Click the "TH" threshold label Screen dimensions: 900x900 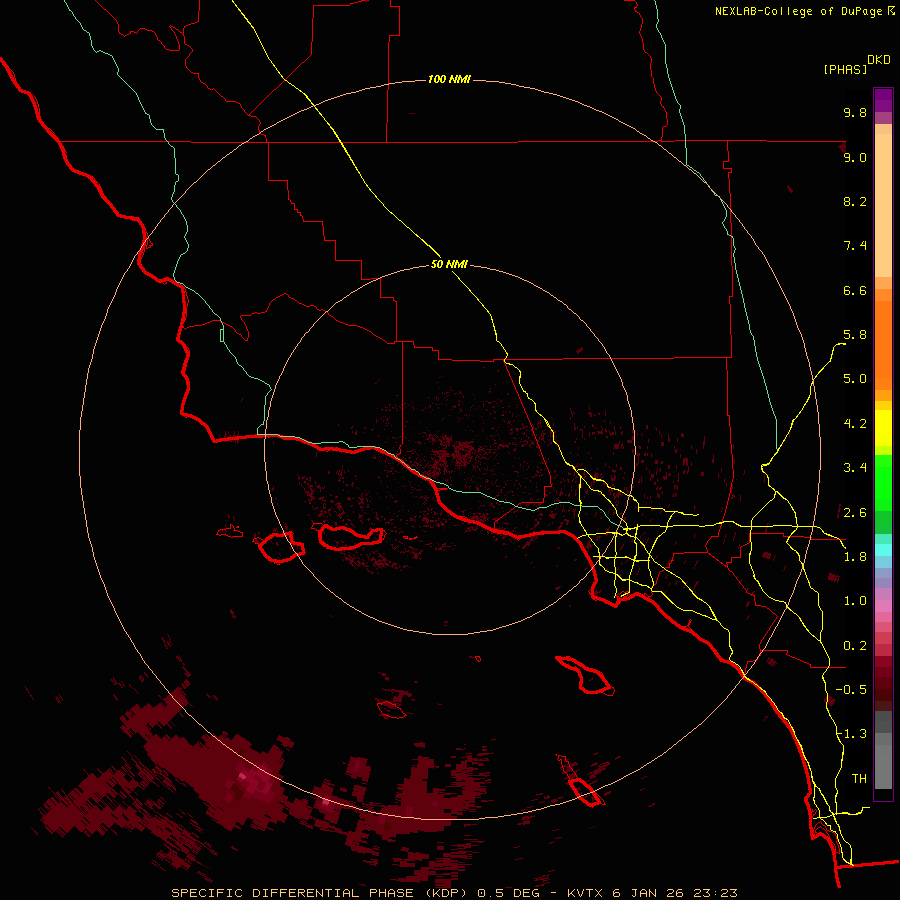pos(859,779)
